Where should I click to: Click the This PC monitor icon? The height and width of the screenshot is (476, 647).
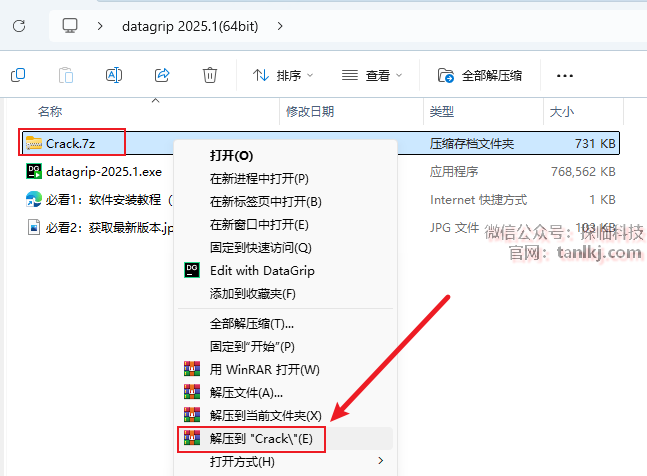(70, 26)
